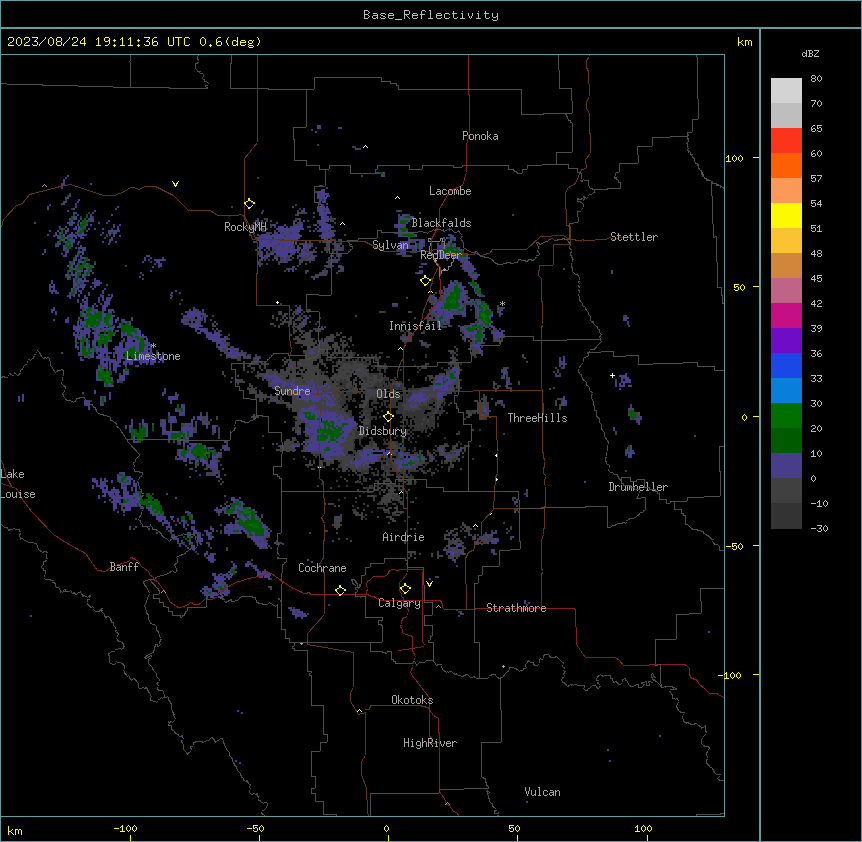Click the Ponoka city label
The image size is (862, 842).
click(x=480, y=136)
